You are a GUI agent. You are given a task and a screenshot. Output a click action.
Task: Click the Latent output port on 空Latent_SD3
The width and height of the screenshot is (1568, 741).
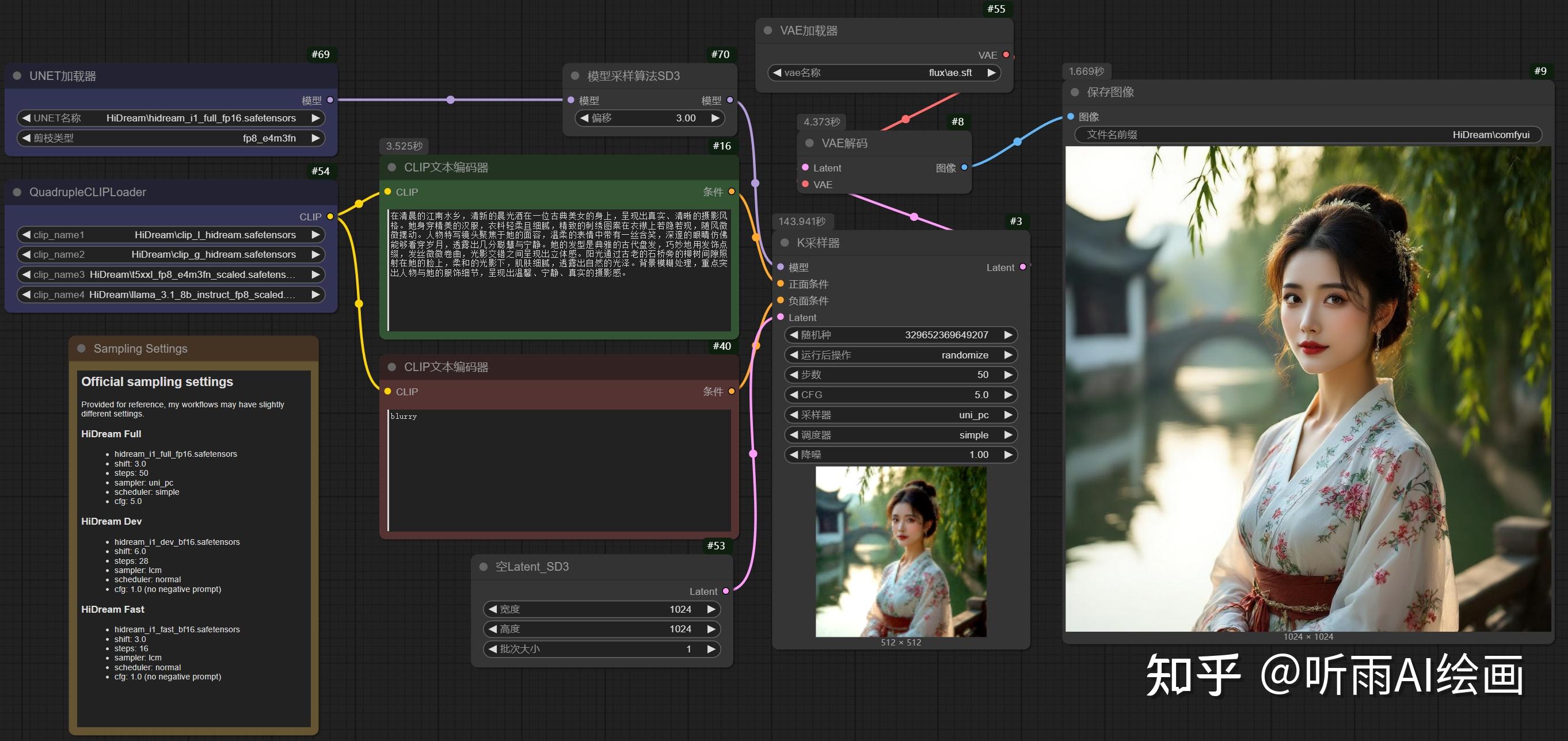[725, 591]
